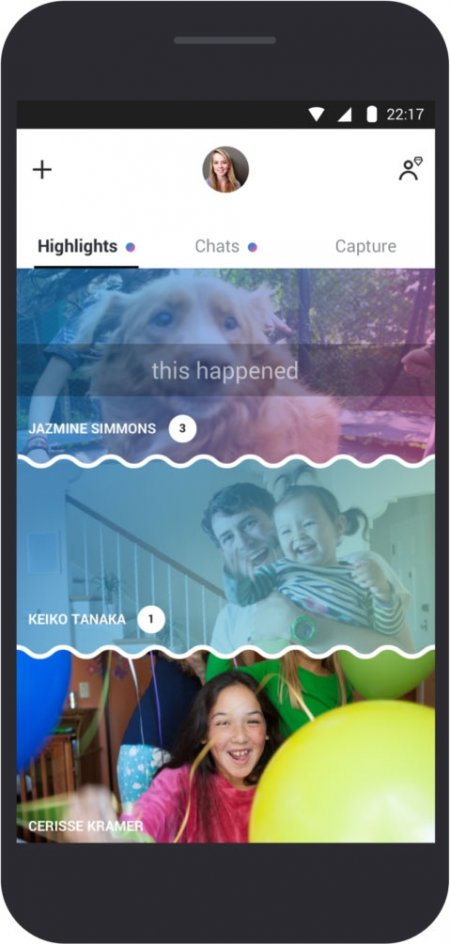Open the father and baby photo highlight
This screenshot has height=944, width=450.
pyautogui.click(x=225, y=556)
